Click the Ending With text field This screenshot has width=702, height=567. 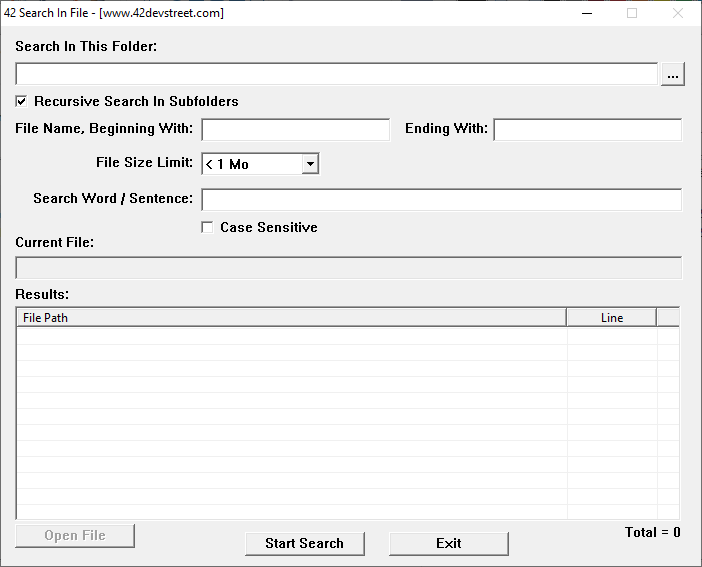[x=587, y=130]
